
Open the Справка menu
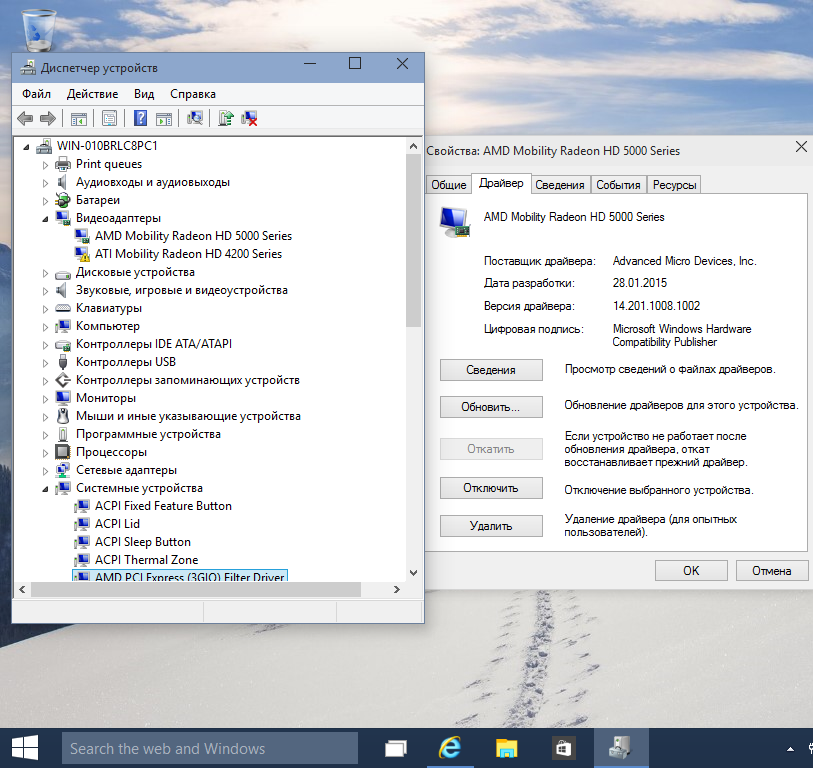[x=193, y=94]
